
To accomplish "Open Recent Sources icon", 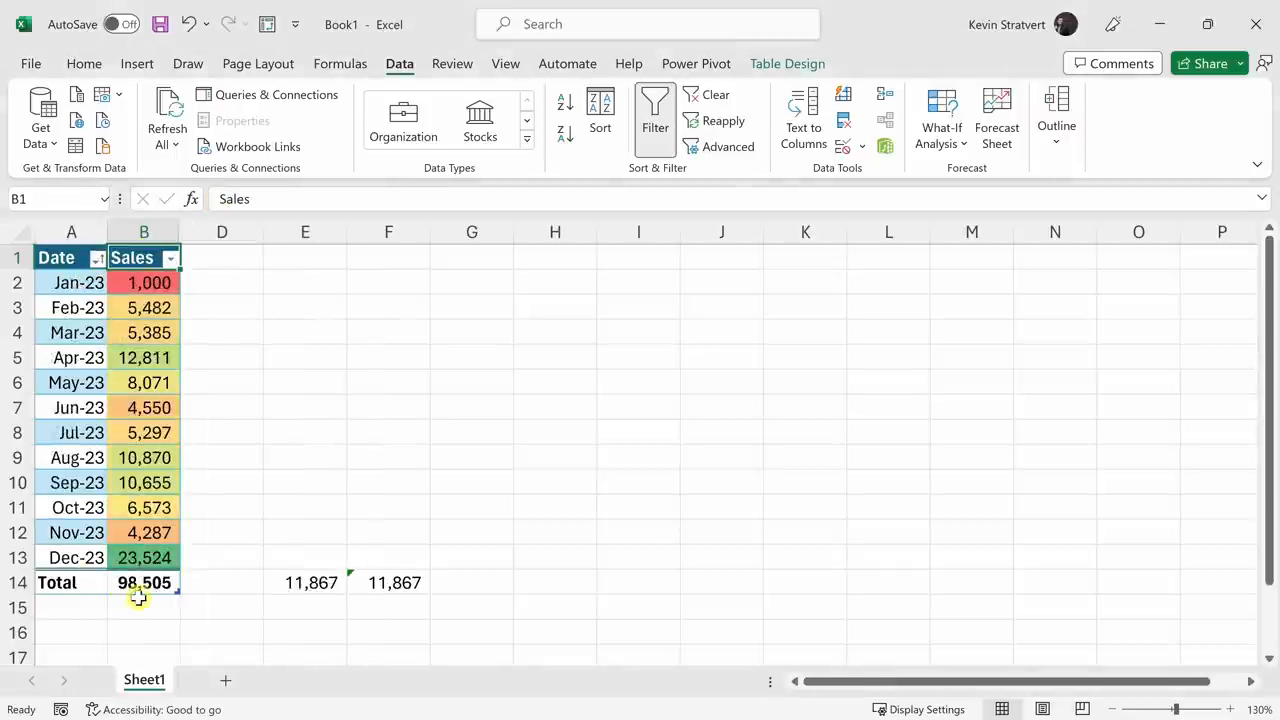I will click(x=102, y=121).
